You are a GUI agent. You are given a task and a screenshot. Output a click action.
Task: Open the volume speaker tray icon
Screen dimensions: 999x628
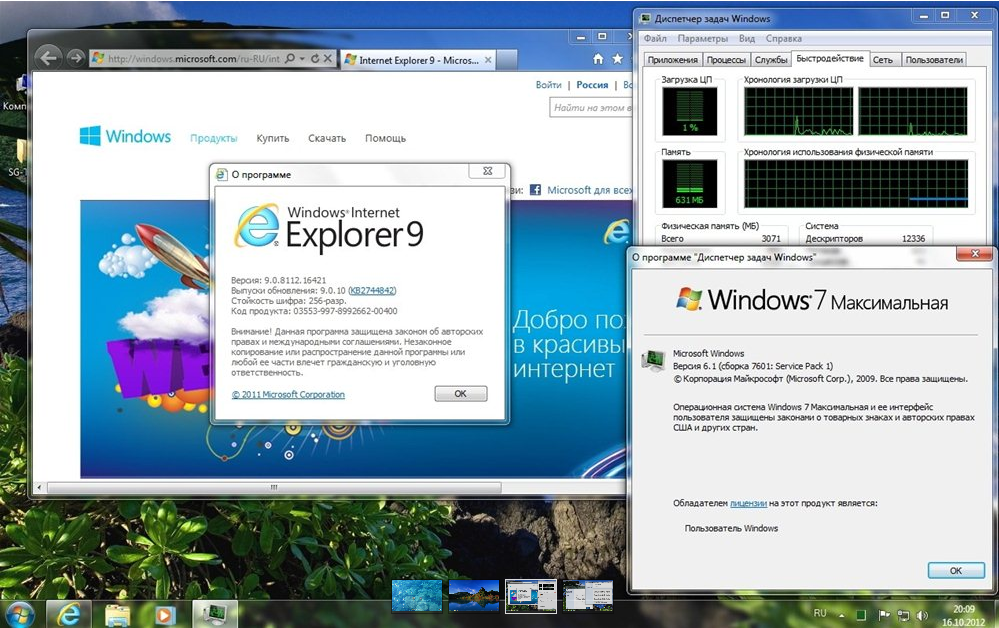[922, 615]
